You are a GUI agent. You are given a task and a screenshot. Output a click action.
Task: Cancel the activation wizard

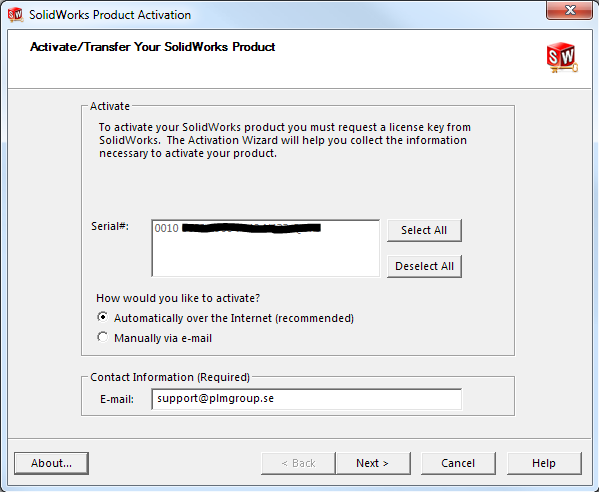(458, 463)
